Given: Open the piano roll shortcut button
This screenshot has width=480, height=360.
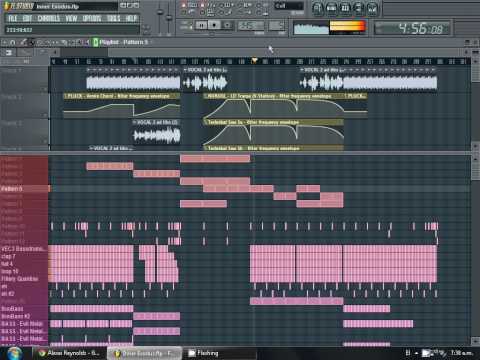Looking at the screenshot, I should pos(345,8).
